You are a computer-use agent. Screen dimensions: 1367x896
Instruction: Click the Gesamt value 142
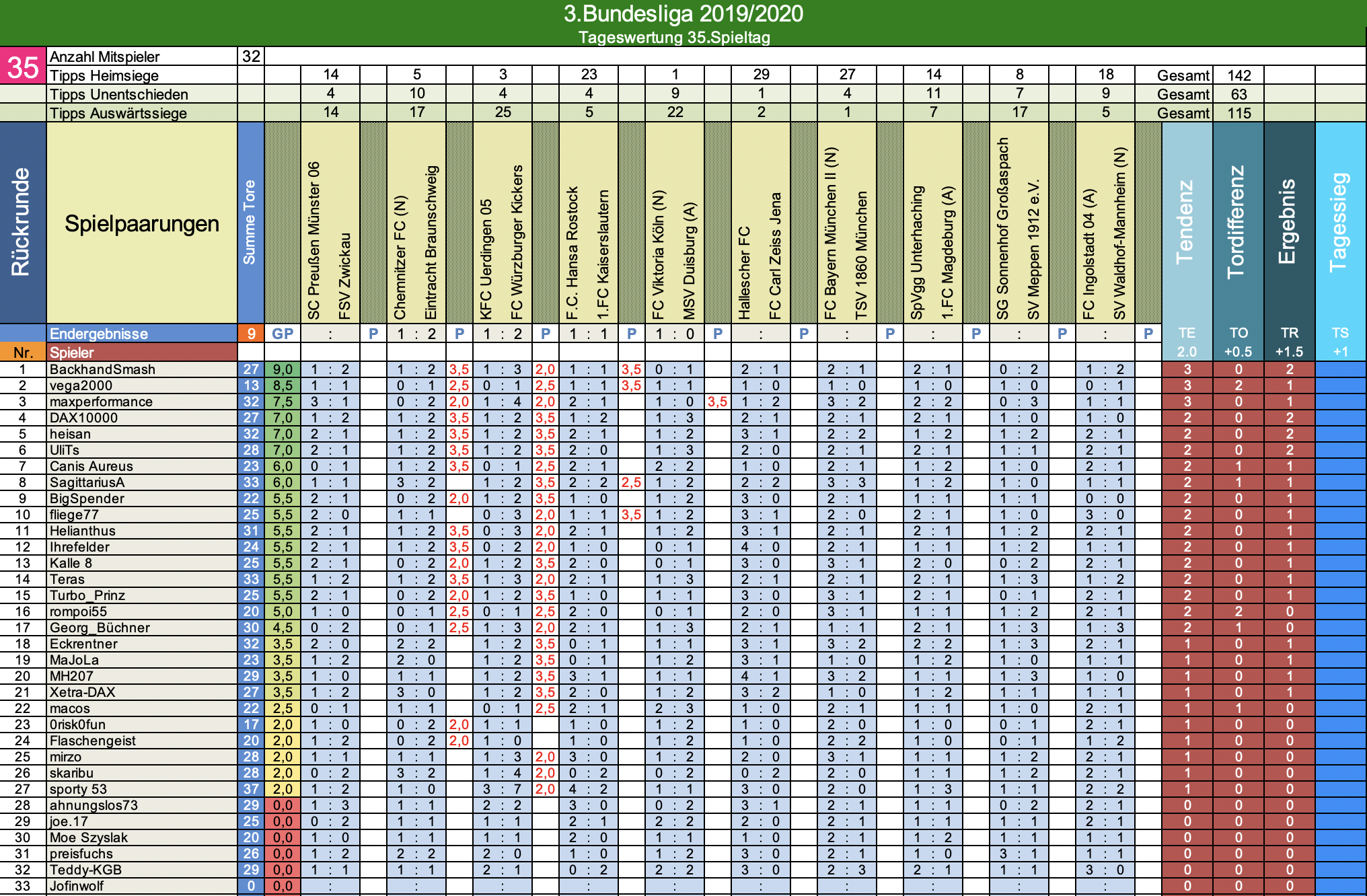point(1239,75)
